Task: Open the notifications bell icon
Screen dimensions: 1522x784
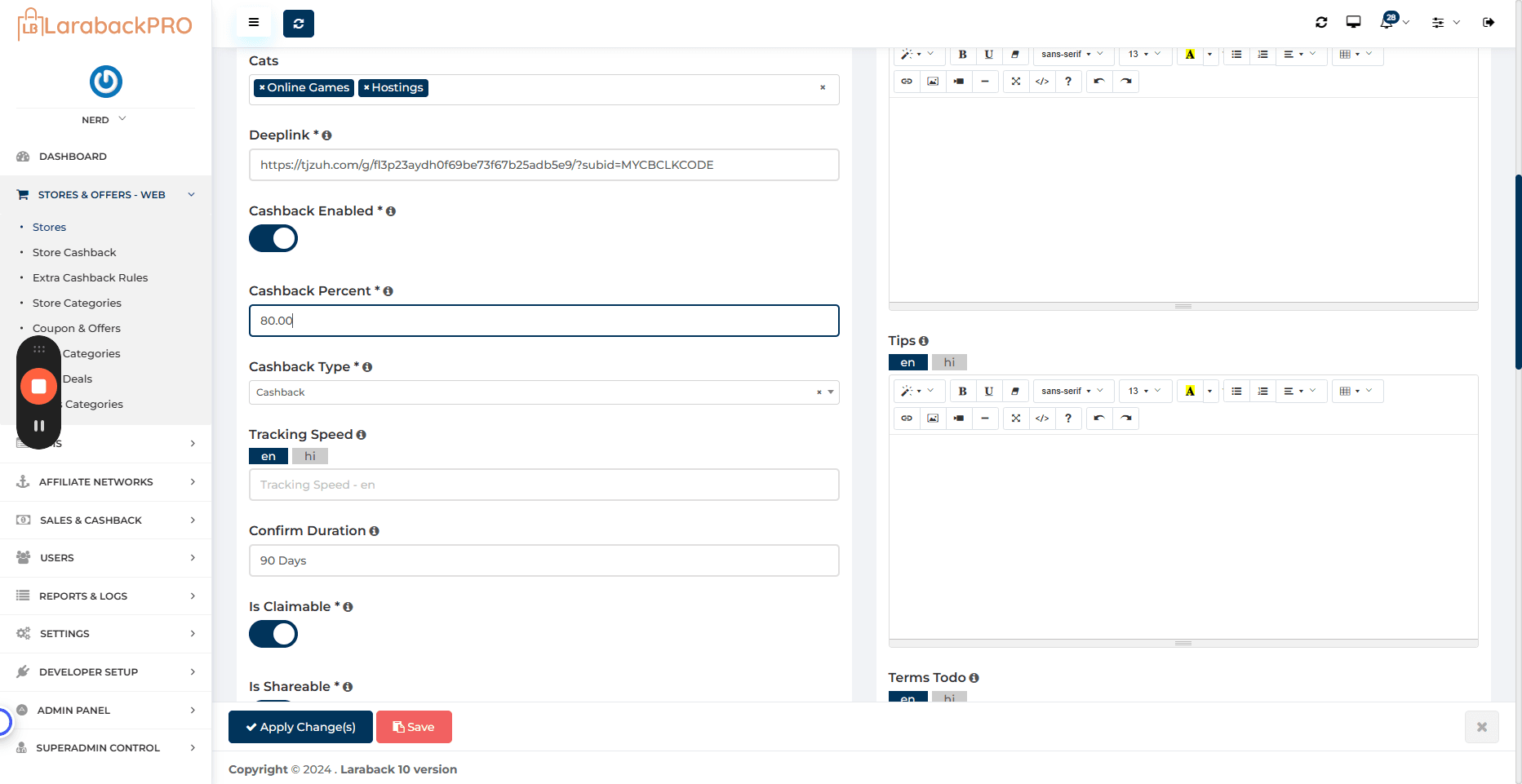Action: click(1387, 22)
